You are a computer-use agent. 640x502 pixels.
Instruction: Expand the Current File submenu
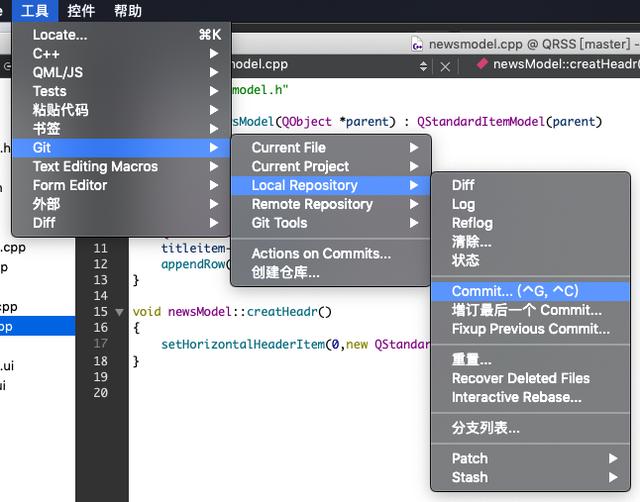331,148
